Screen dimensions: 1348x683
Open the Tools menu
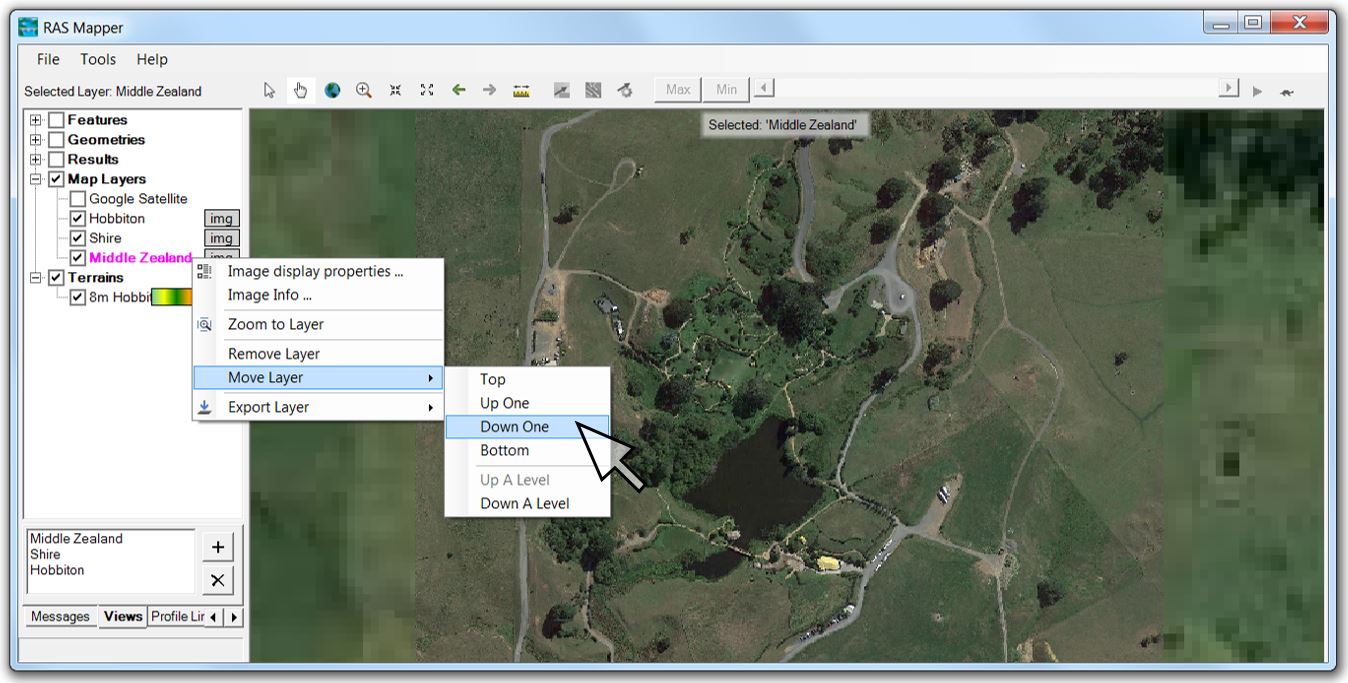[x=98, y=59]
